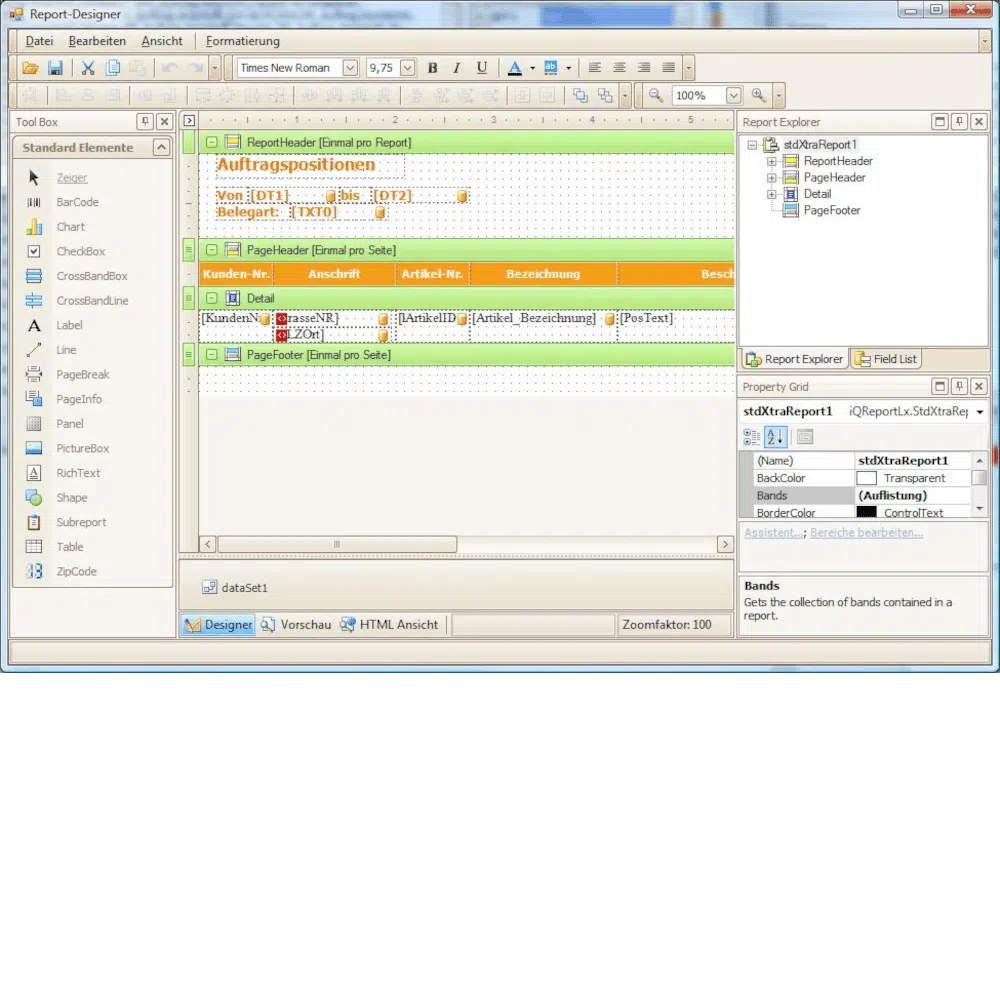
Task: Toggle alphabetical sorting in Property Grid
Action: pos(776,437)
